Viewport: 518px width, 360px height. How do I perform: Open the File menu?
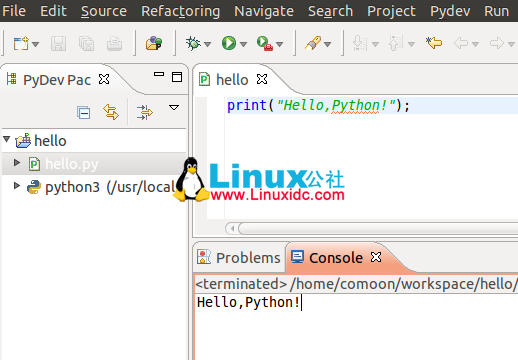pyautogui.click(x=14, y=11)
